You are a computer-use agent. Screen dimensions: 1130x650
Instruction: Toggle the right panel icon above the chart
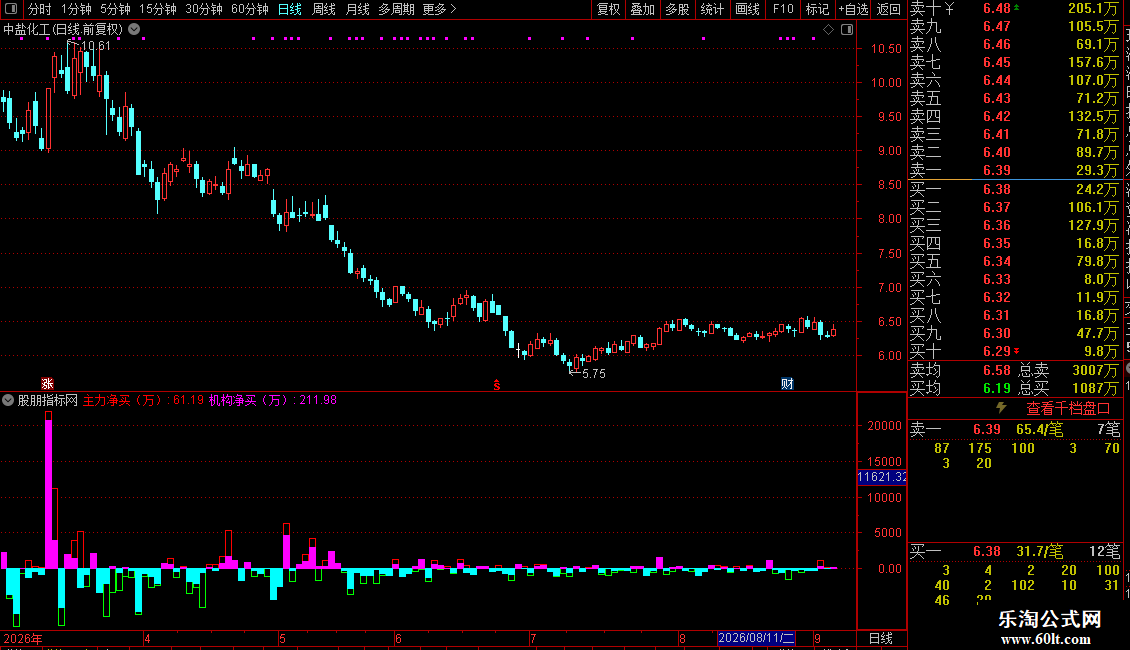click(x=848, y=30)
